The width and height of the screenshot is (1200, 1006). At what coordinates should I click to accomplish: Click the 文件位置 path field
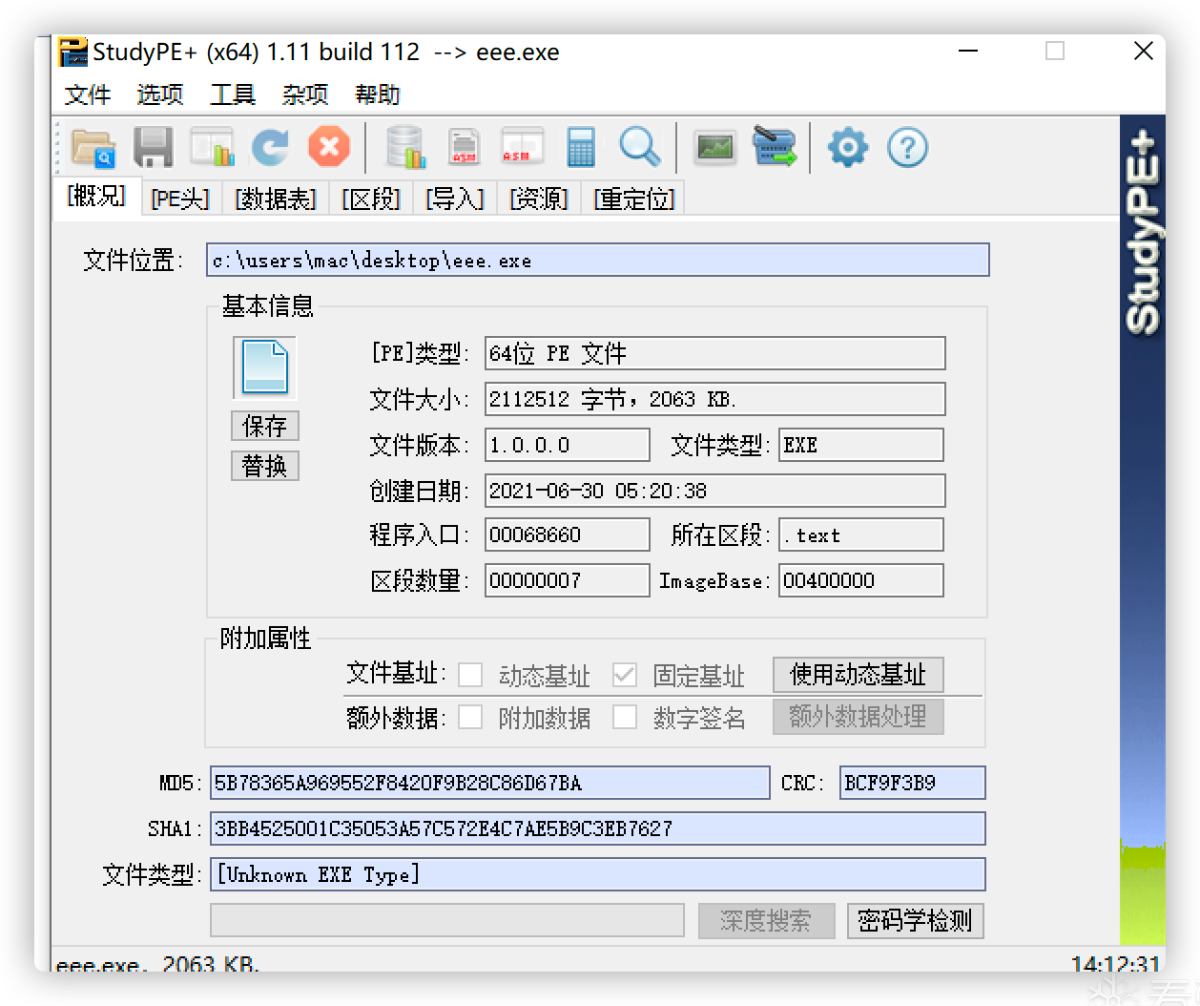[x=598, y=260]
